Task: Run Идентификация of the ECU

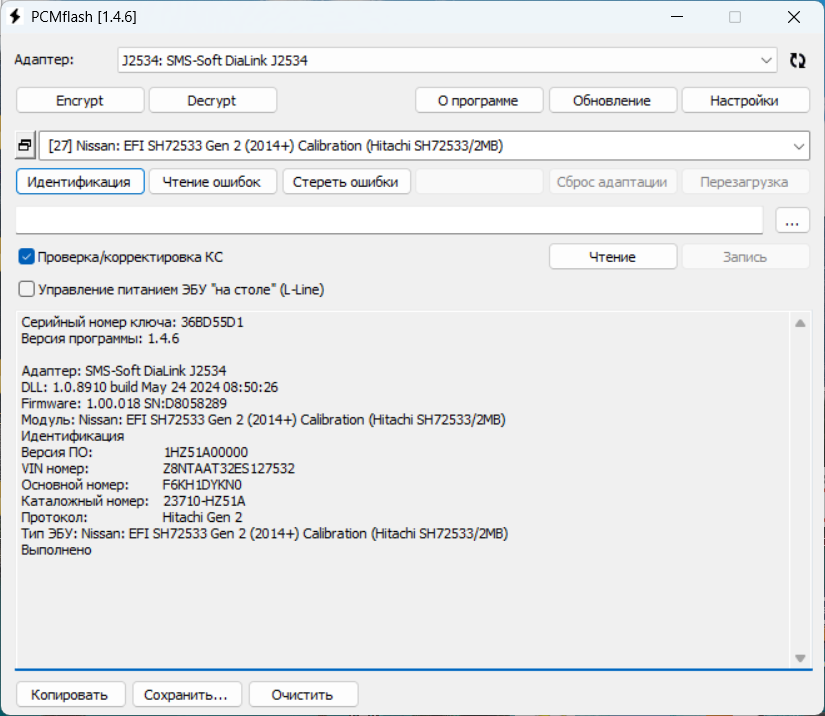Action: (x=80, y=181)
